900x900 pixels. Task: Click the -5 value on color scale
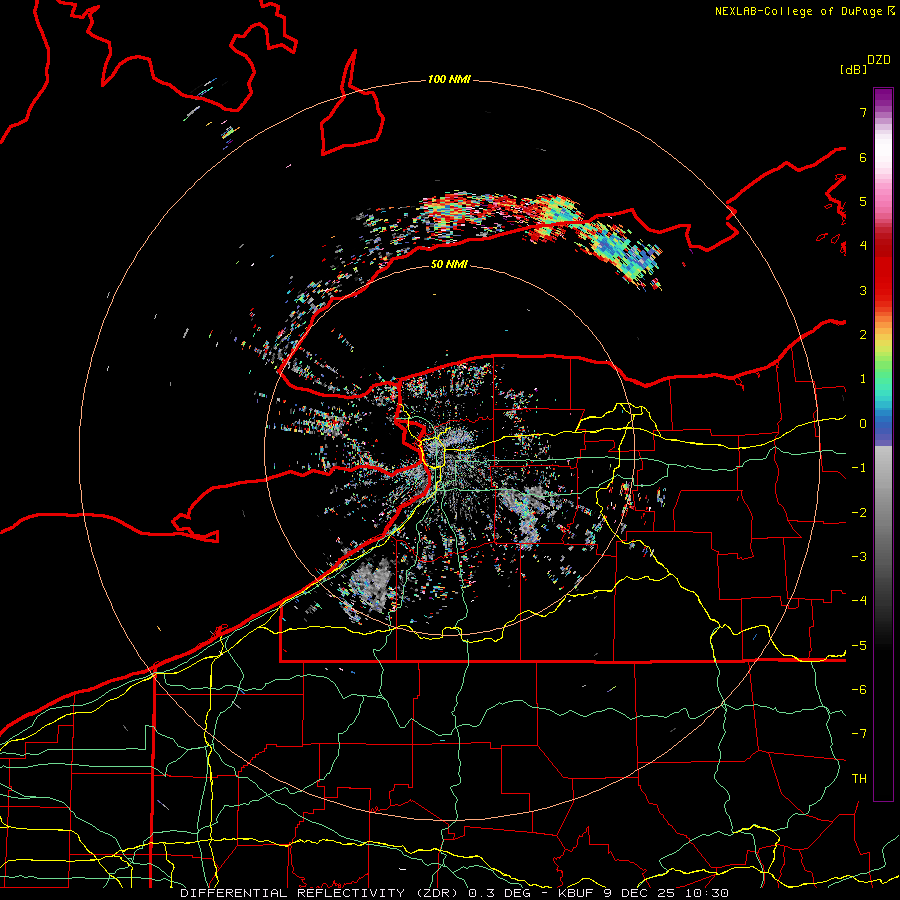[x=859, y=646]
